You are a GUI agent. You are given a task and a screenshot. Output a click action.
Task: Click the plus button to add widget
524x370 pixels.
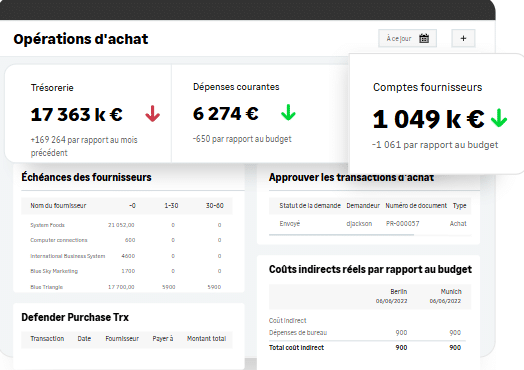pyautogui.click(x=463, y=38)
